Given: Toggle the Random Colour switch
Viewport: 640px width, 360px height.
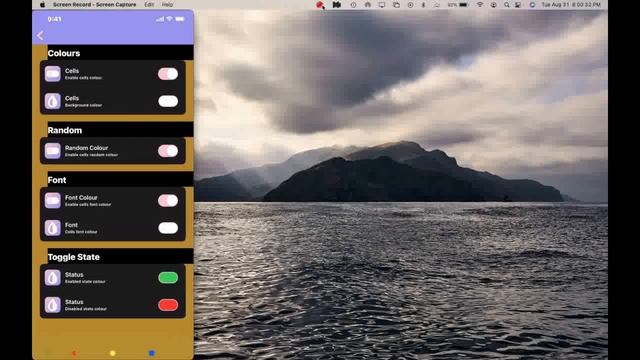Looking at the screenshot, I should coord(168,151).
